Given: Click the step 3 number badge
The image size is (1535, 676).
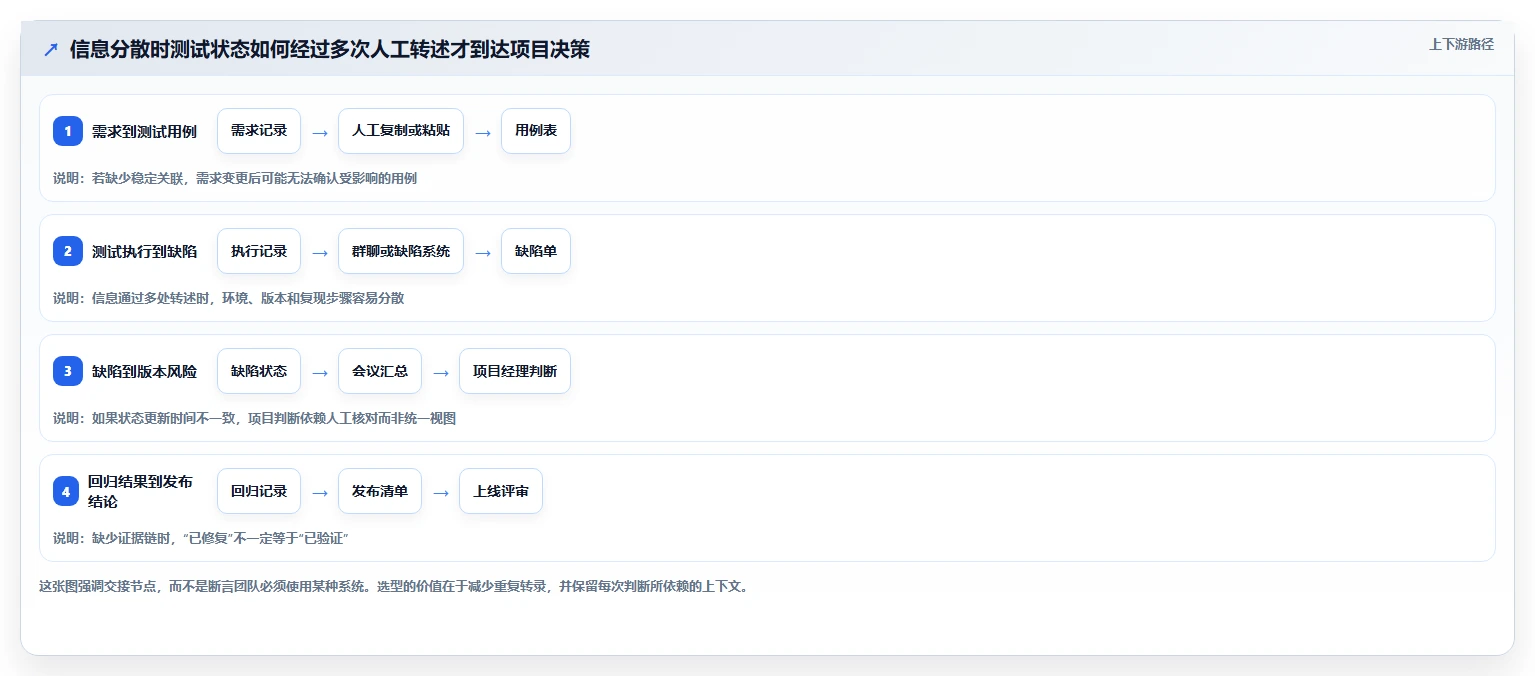Looking at the screenshot, I should (68, 371).
